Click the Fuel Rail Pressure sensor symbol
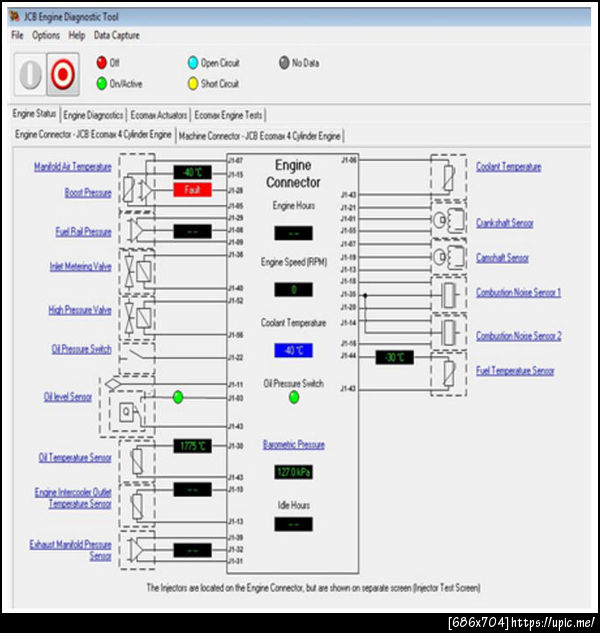600x633 pixels. point(137,230)
